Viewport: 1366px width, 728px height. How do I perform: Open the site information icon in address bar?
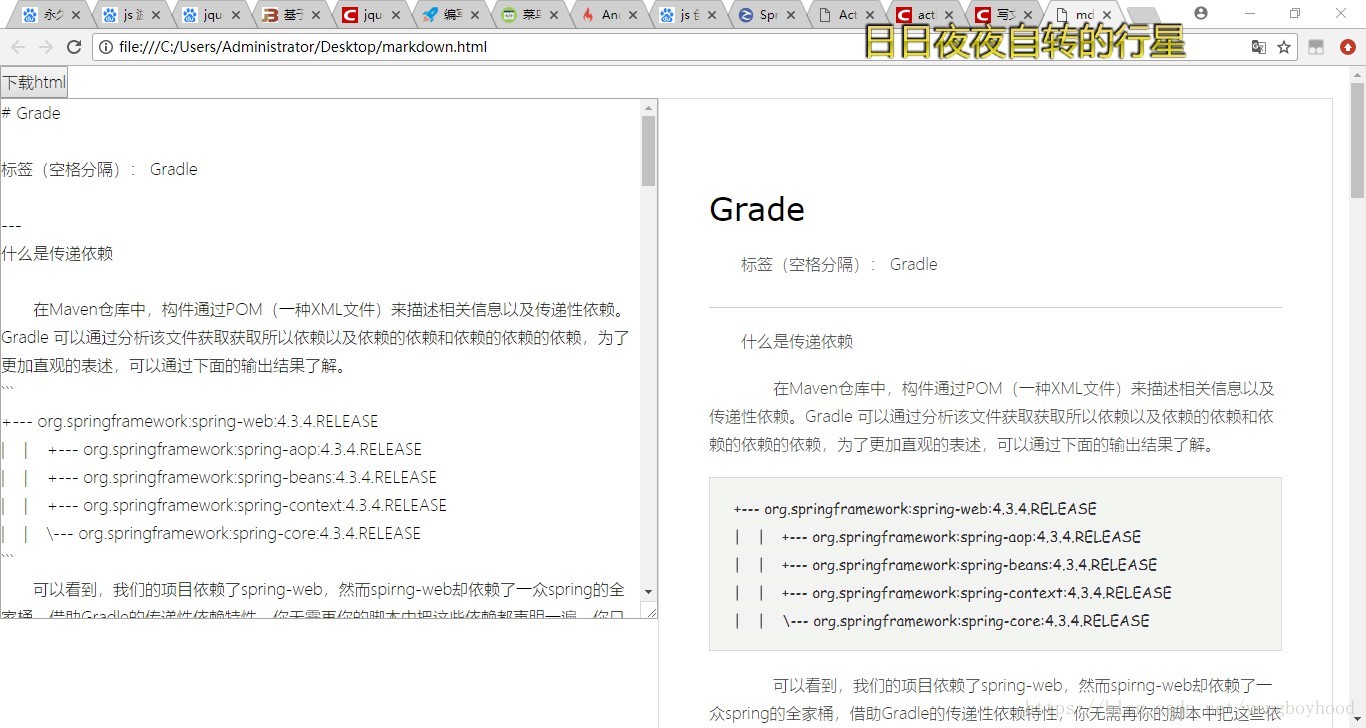click(x=106, y=47)
